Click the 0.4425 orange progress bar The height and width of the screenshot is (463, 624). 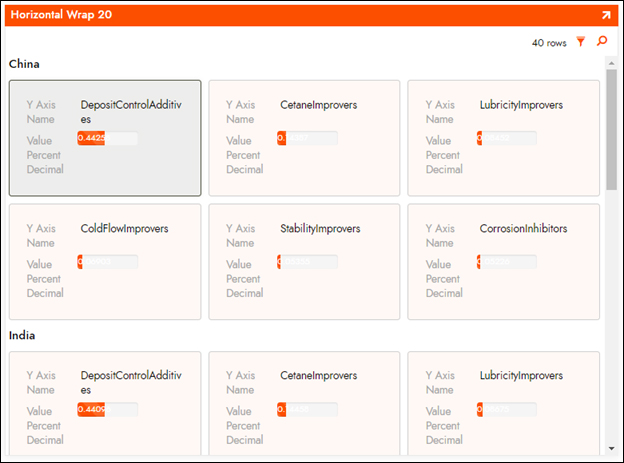[107, 138]
